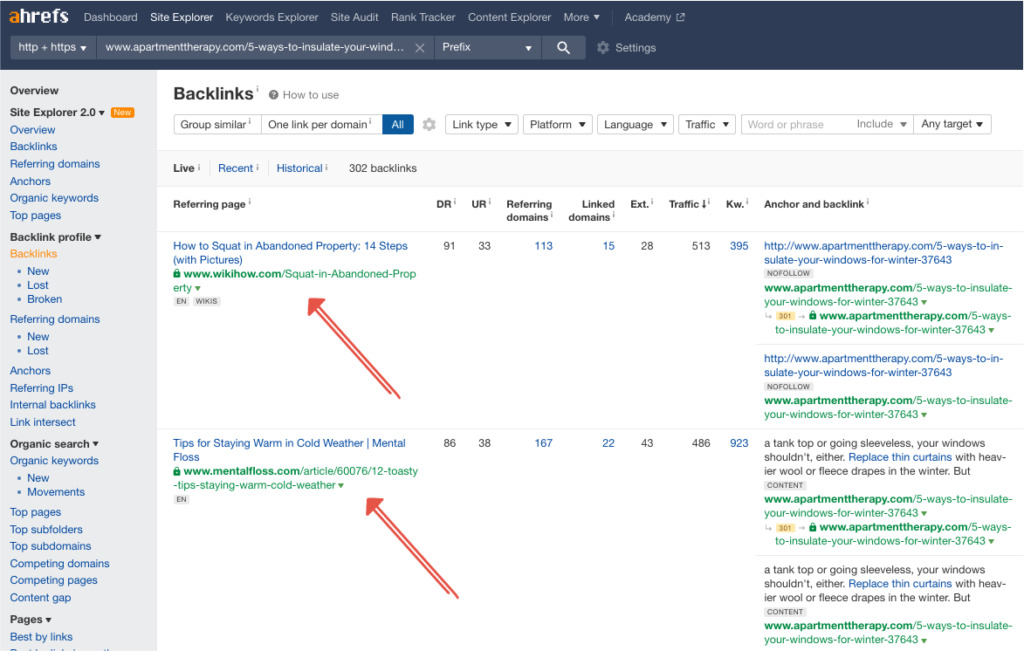The image size is (1024, 651).
Task: Open Keywords Explorer in the top menu
Action: [272, 17]
